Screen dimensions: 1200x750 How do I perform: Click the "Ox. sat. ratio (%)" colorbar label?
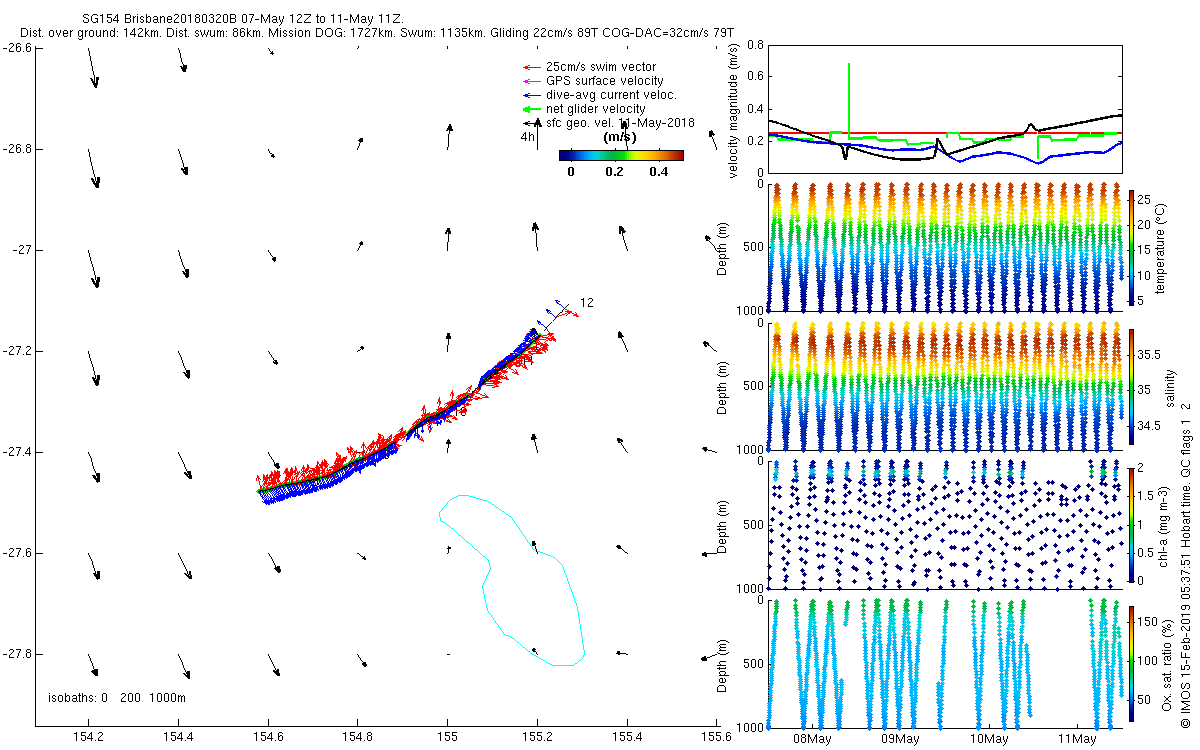click(1167, 663)
